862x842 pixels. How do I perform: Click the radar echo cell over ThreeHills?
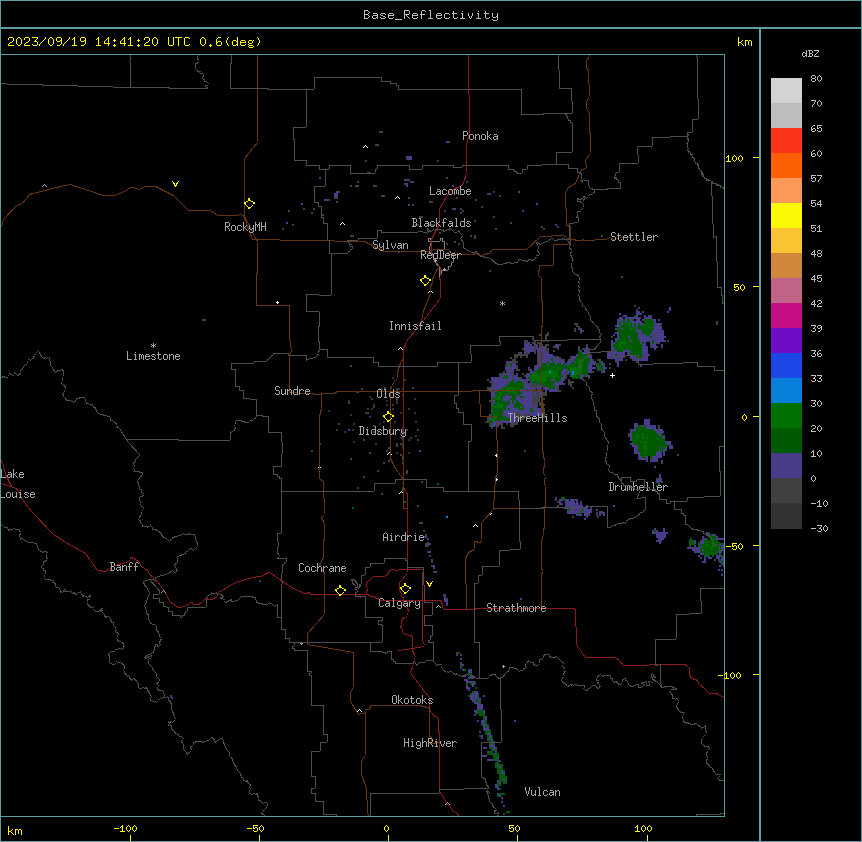click(x=517, y=393)
